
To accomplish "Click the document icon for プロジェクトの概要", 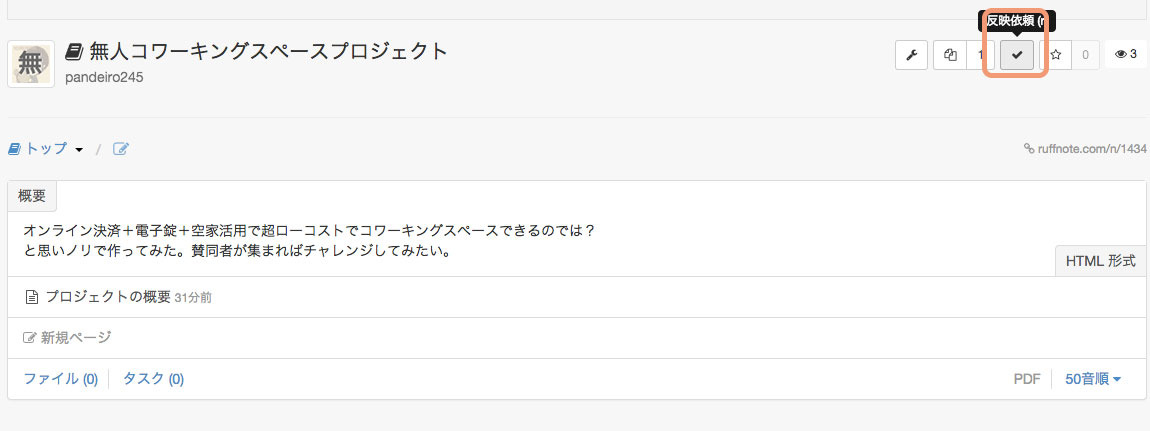I will pyautogui.click(x=32, y=297).
